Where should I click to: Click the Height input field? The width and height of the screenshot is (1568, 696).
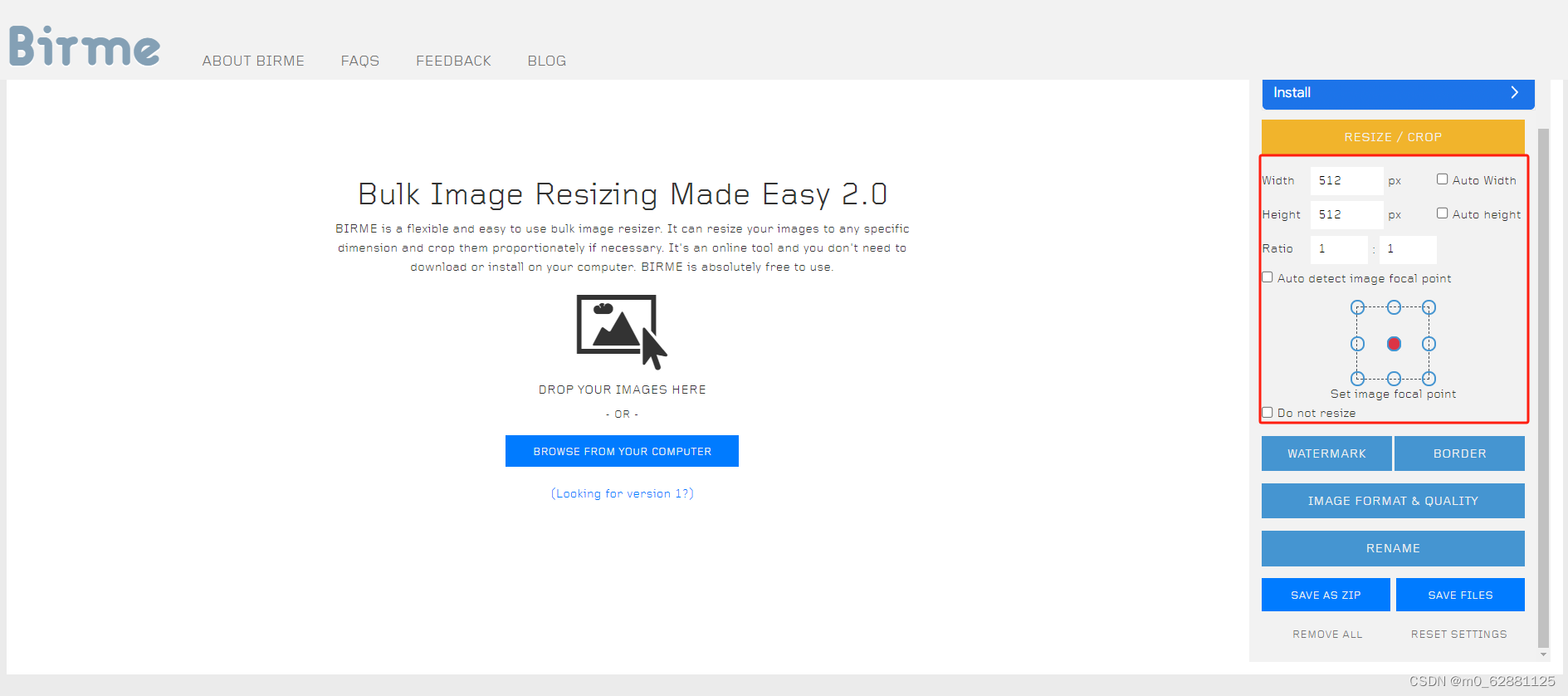(1346, 214)
